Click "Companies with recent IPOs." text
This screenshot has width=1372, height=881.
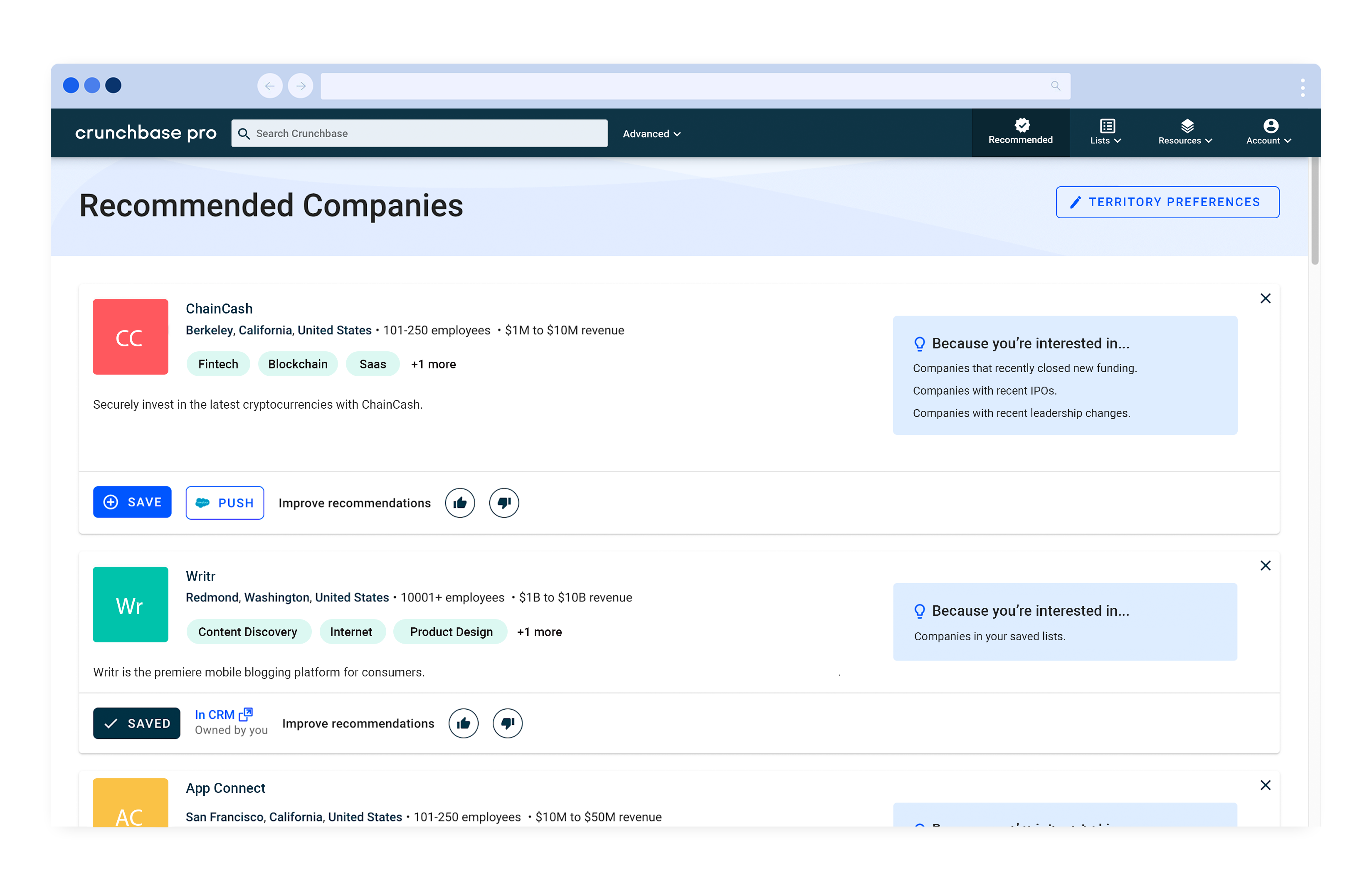point(984,391)
